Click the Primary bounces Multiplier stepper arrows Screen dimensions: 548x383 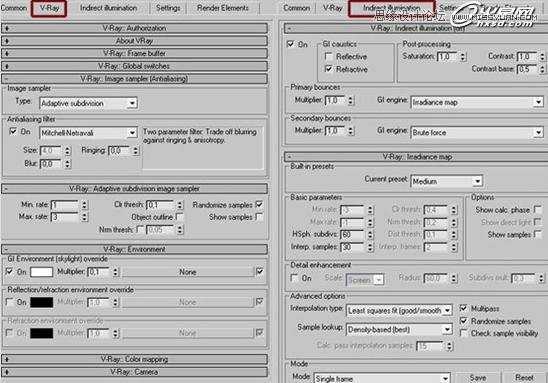click(x=351, y=101)
